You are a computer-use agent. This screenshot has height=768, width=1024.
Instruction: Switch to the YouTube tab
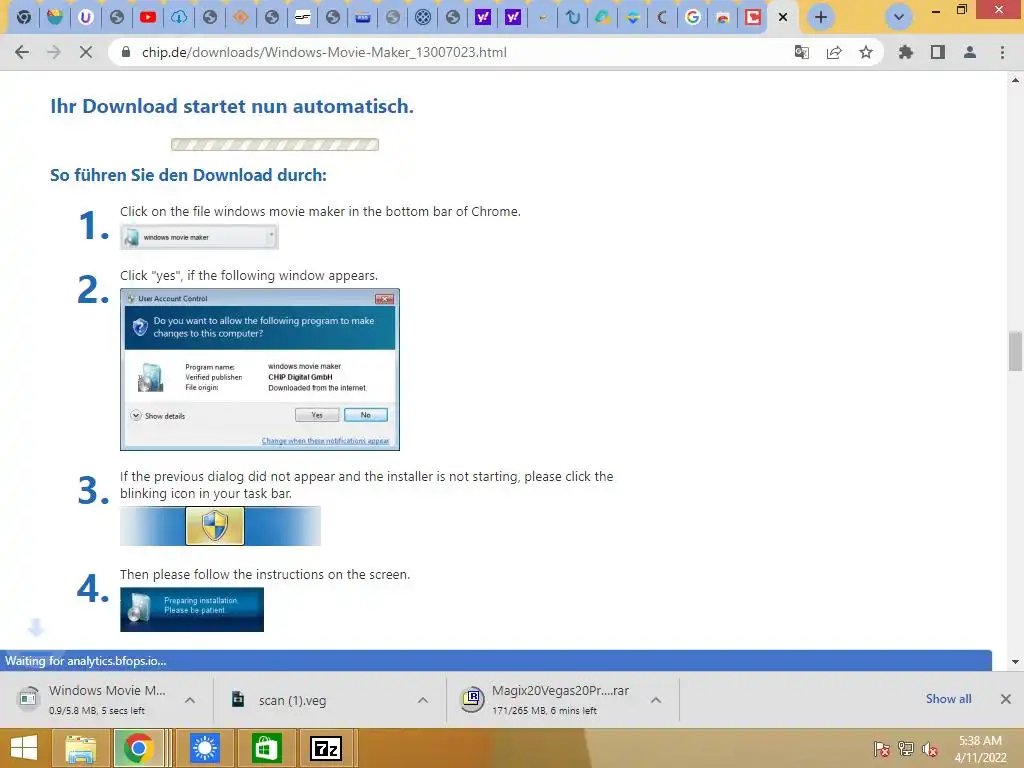click(148, 17)
